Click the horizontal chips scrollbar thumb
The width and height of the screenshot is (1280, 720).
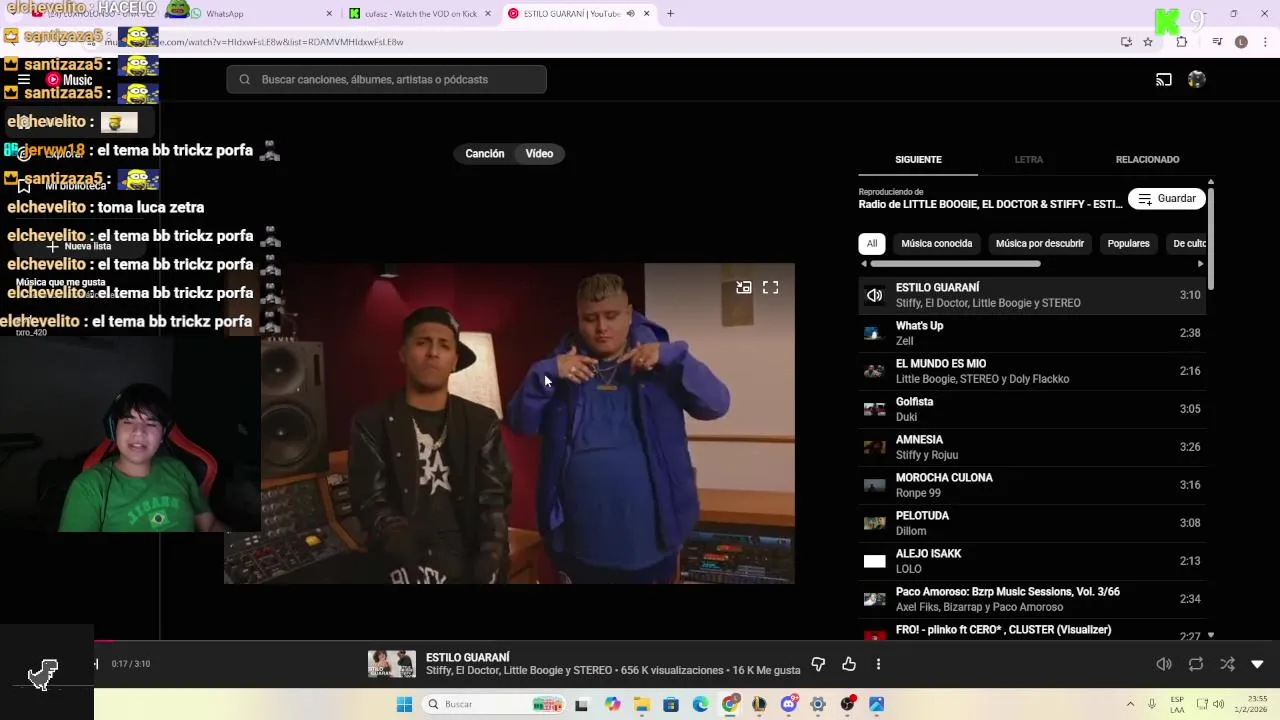[x=955, y=264]
